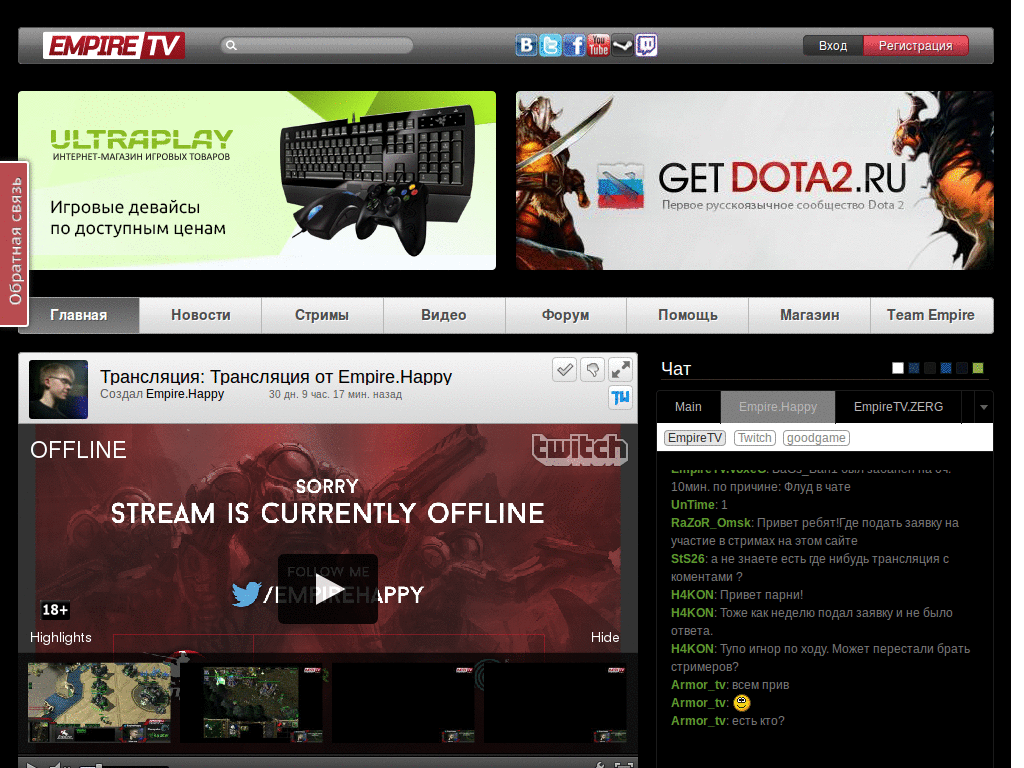Open the fourth highlight thumbnail
This screenshot has width=1024, height=768.
pos(556,703)
